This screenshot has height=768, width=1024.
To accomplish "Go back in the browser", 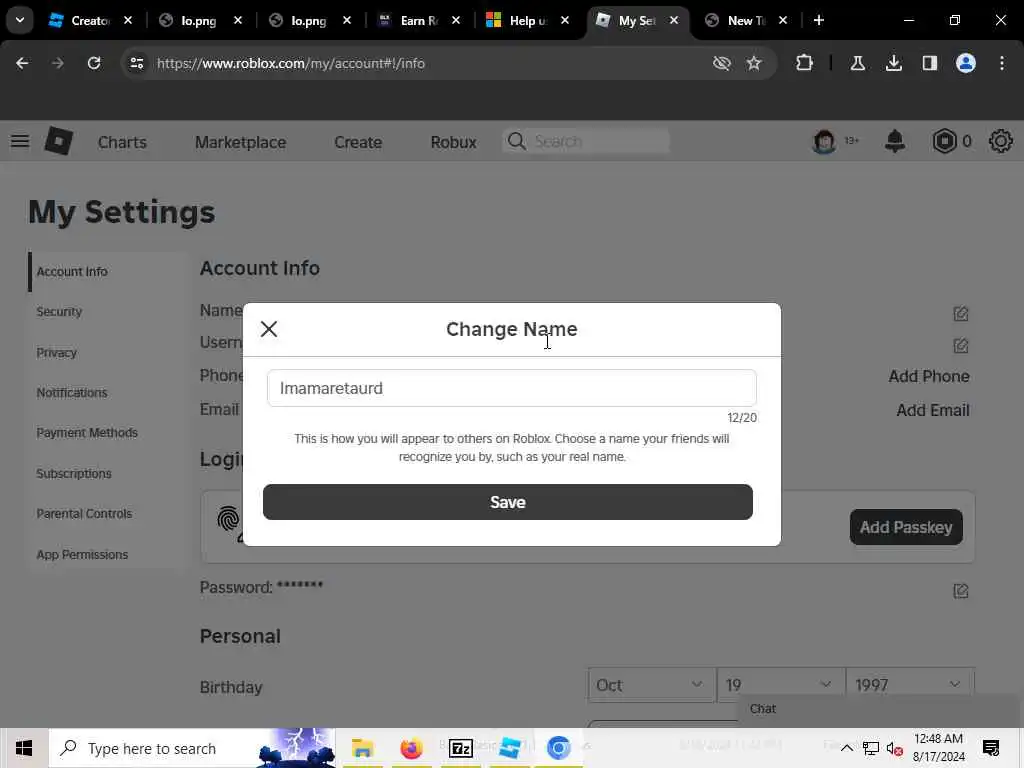I will [22, 63].
